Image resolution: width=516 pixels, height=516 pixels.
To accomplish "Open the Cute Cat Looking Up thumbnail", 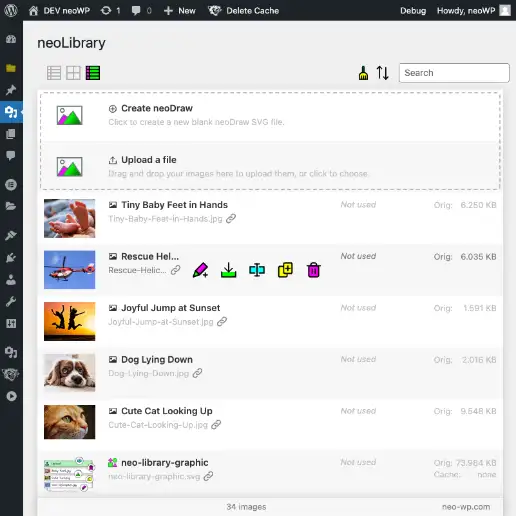I will 69,422.
